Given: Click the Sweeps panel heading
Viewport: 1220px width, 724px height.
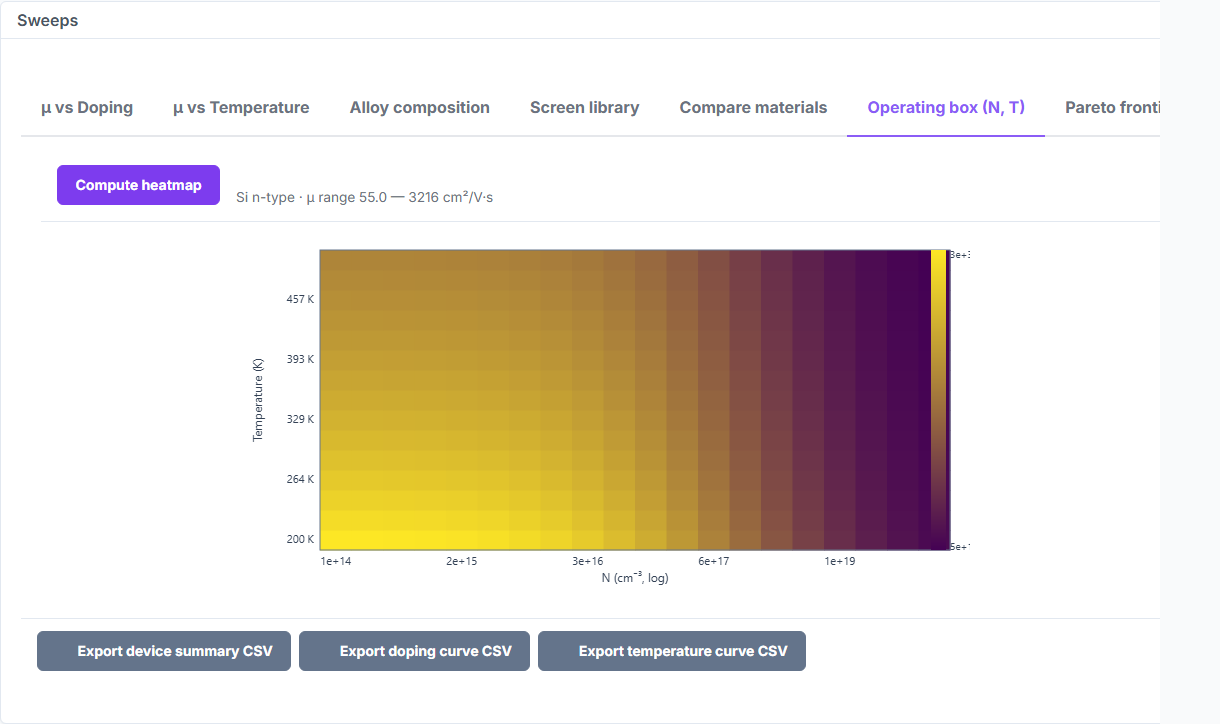Looking at the screenshot, I should pos(48,20).
